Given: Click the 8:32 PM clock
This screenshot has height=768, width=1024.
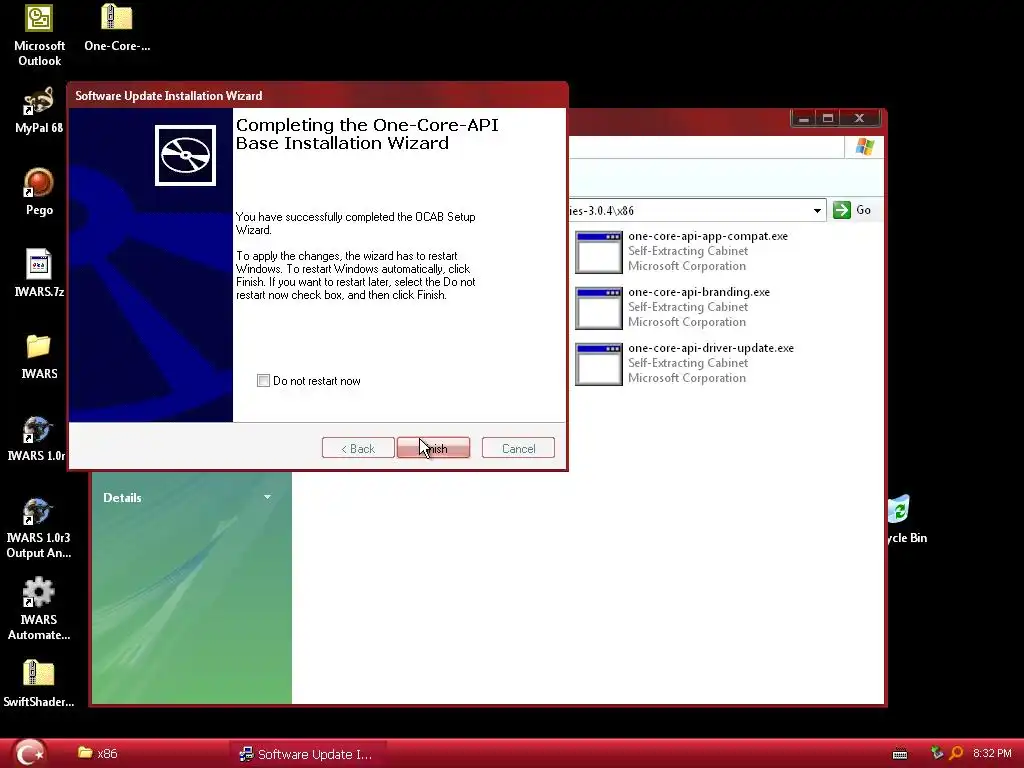Looking at the screenshot, I should coord(992,753).
